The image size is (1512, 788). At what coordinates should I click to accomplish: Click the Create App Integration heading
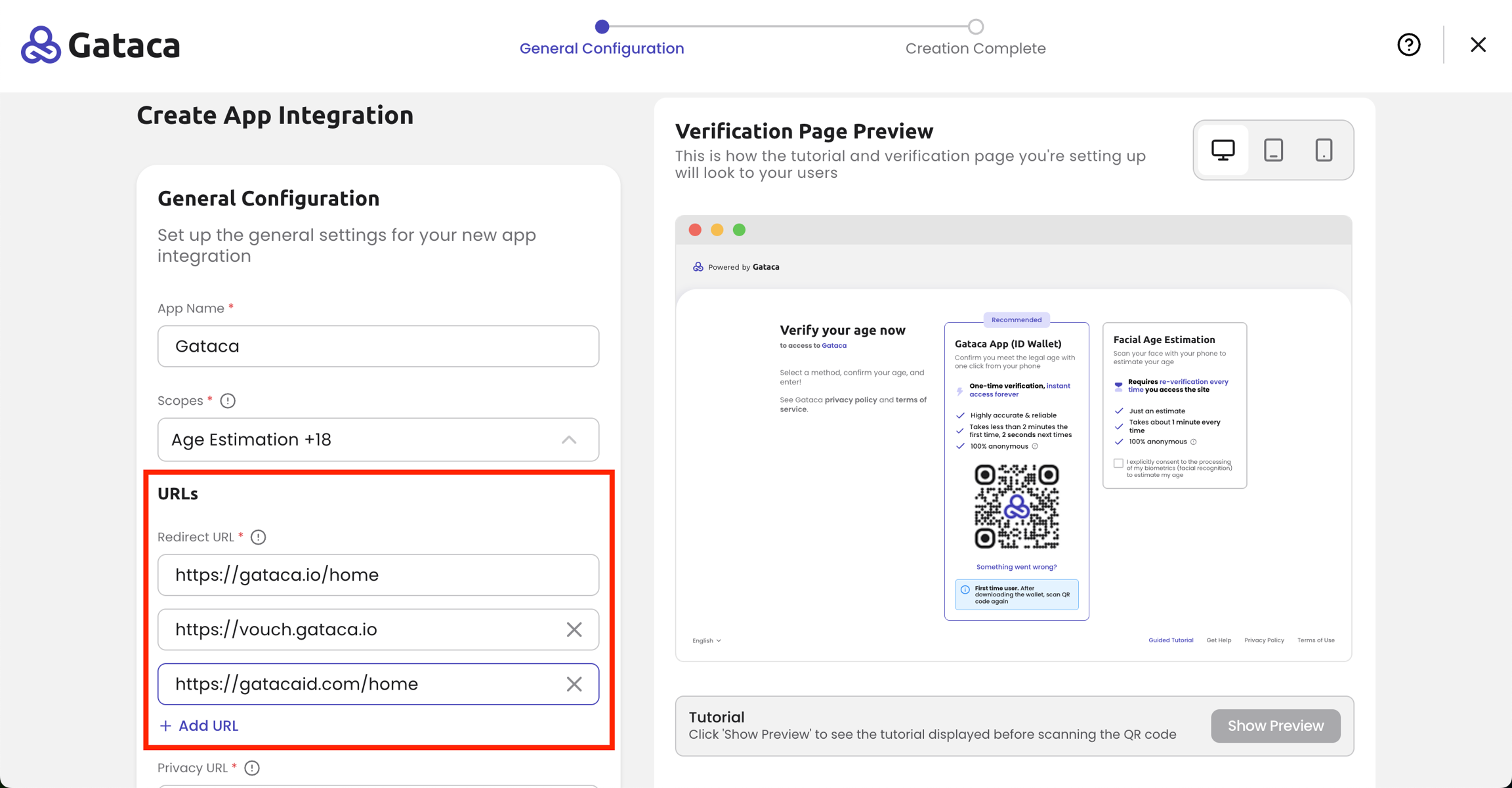point(275,115)
